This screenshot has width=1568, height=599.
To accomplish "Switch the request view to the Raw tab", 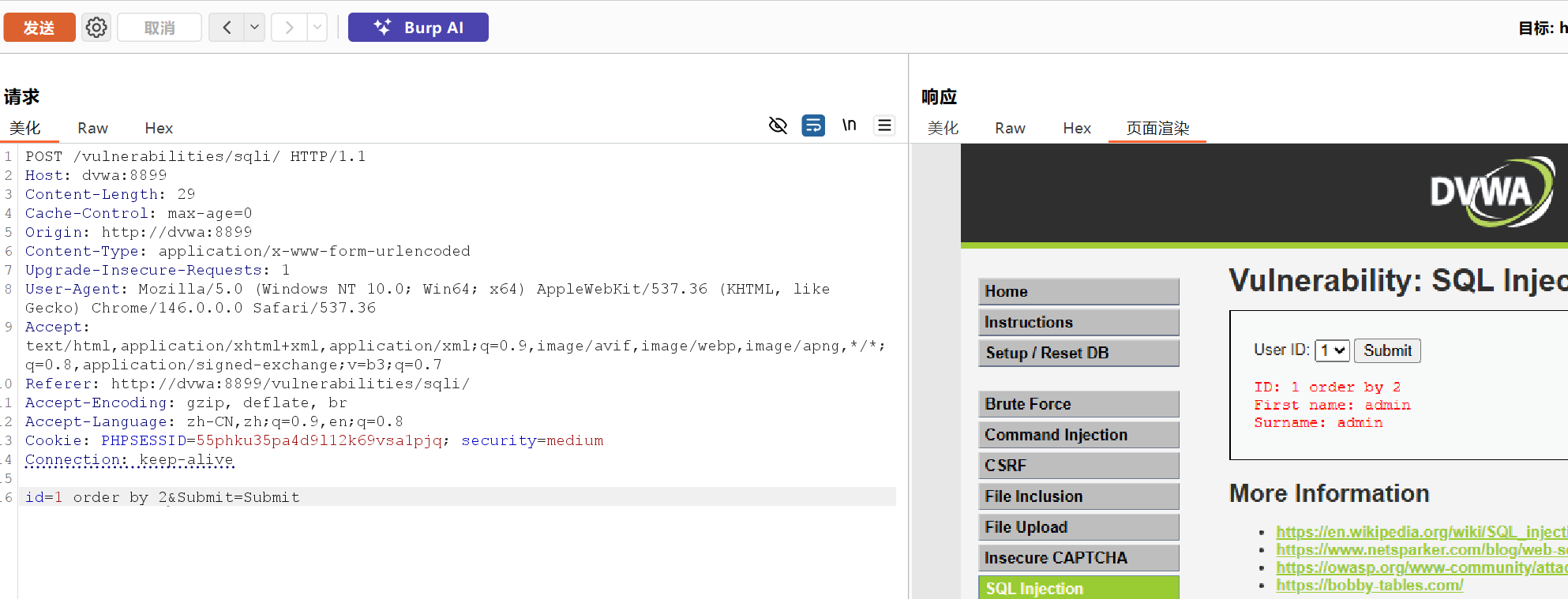I will click(92, 128).
